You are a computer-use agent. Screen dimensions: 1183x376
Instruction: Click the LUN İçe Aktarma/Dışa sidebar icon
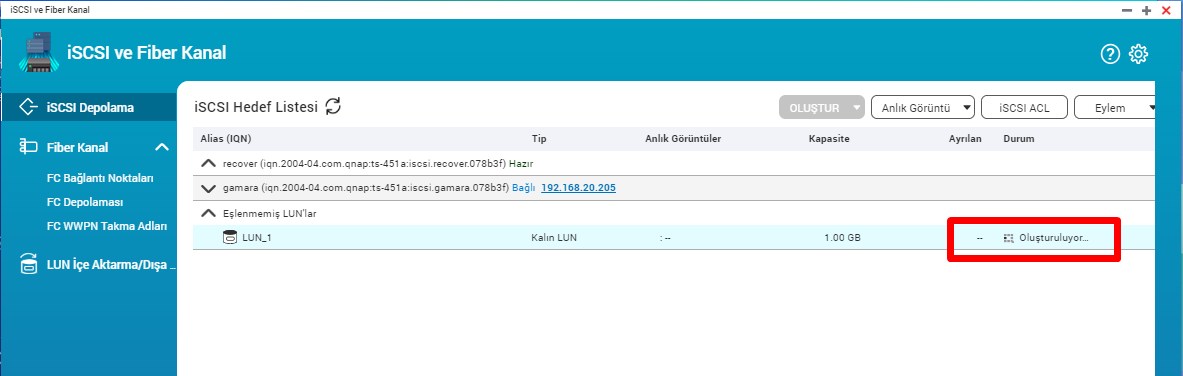tap(28, 264)
